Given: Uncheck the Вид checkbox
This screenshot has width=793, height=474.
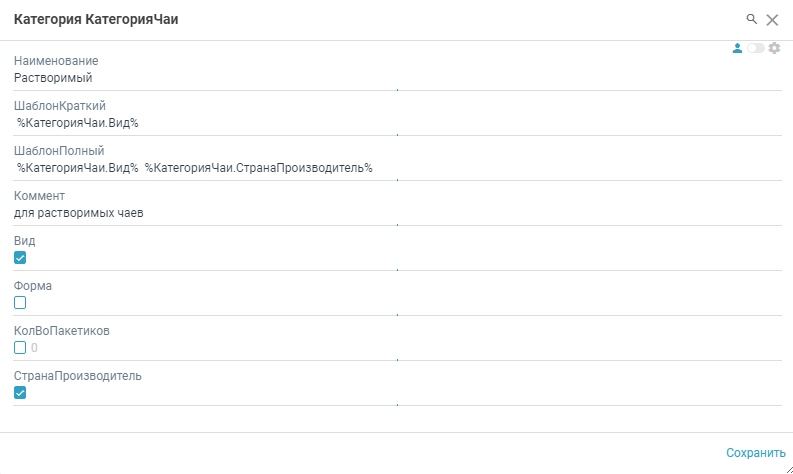Looking at the screenshot, I should (20, 258).
